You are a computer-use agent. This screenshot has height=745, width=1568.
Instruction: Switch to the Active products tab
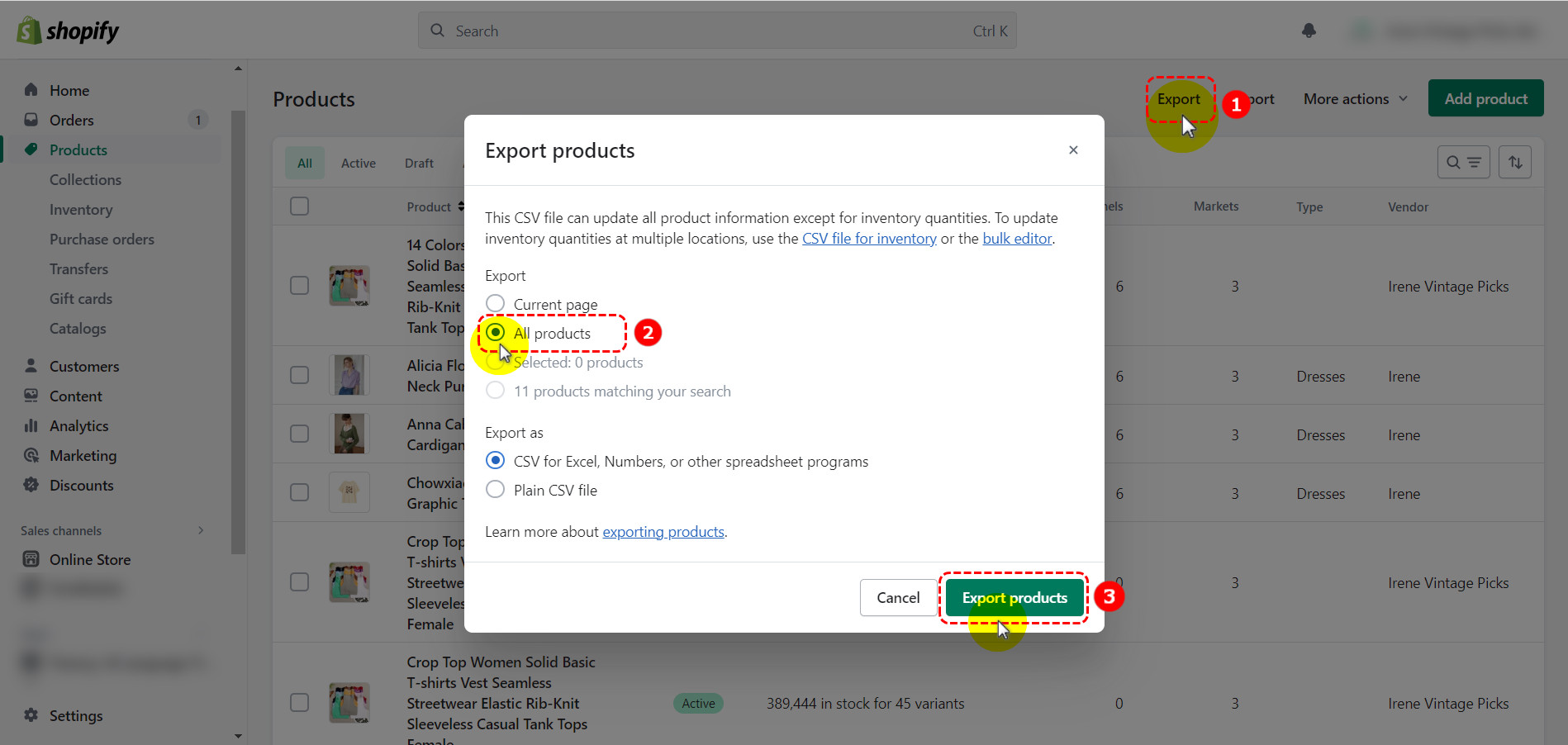click(358, 164)
